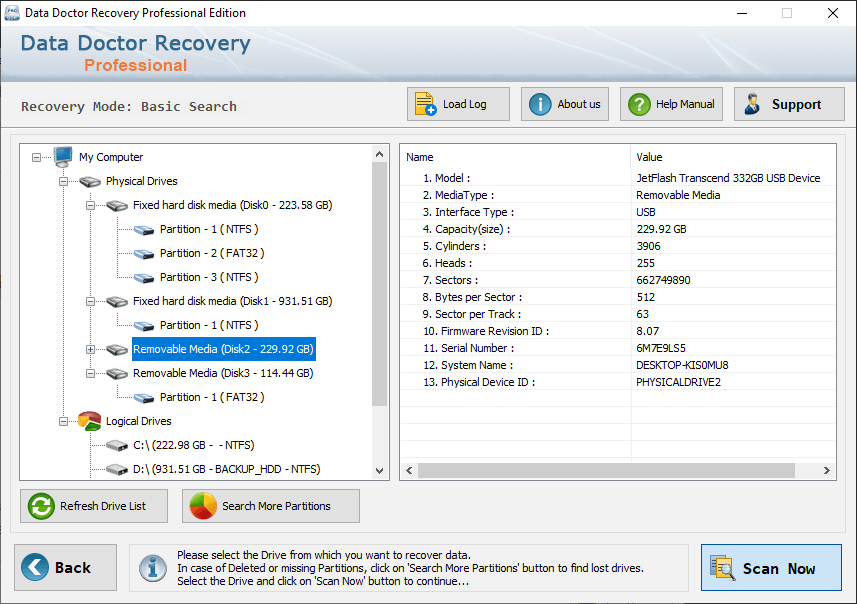
Task: Click the tree vertical scrollbar thumb
Action: [x=380, y=284]
